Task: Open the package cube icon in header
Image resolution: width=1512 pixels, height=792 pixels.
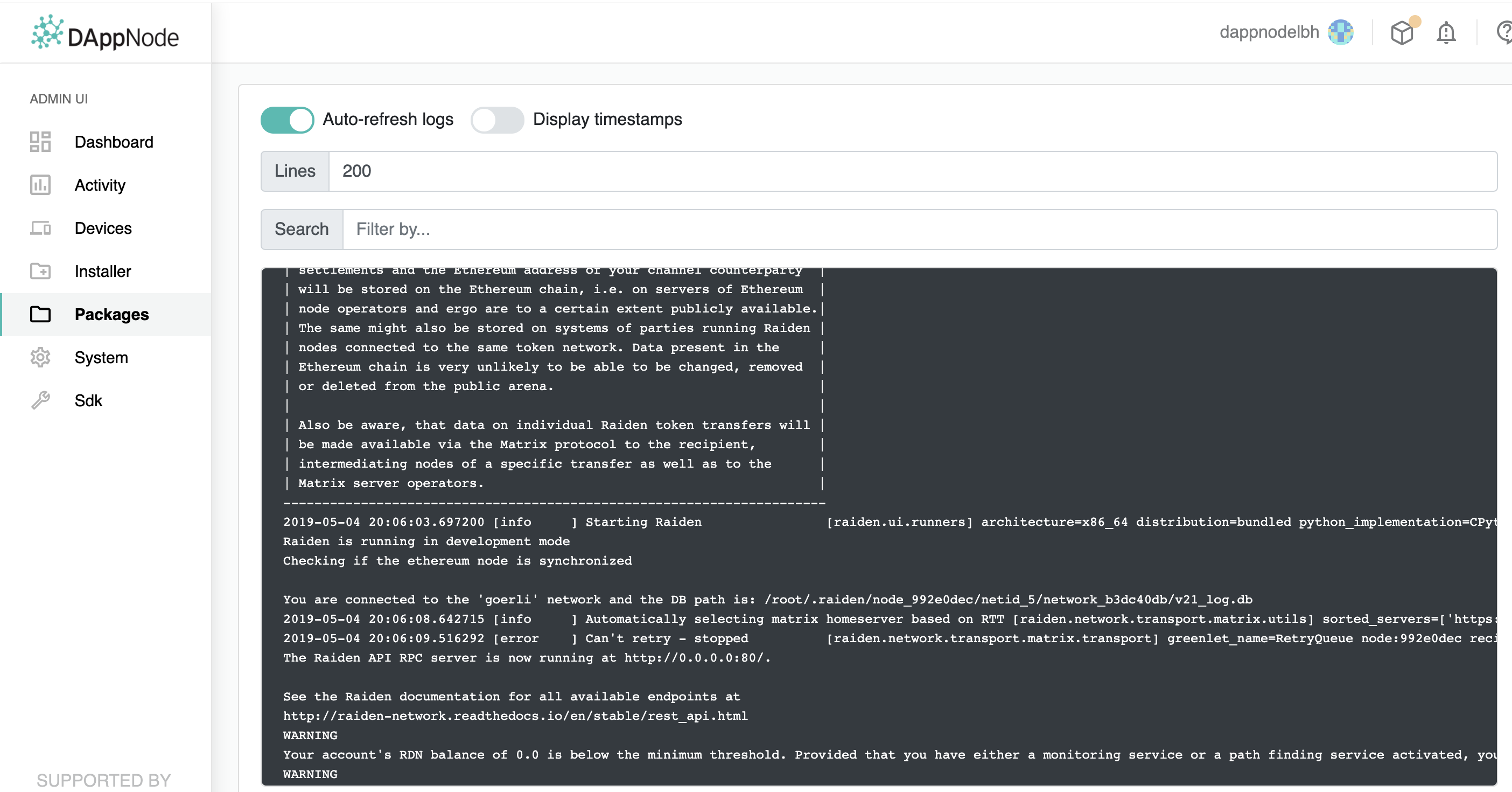Action: tap(1402, 33)
